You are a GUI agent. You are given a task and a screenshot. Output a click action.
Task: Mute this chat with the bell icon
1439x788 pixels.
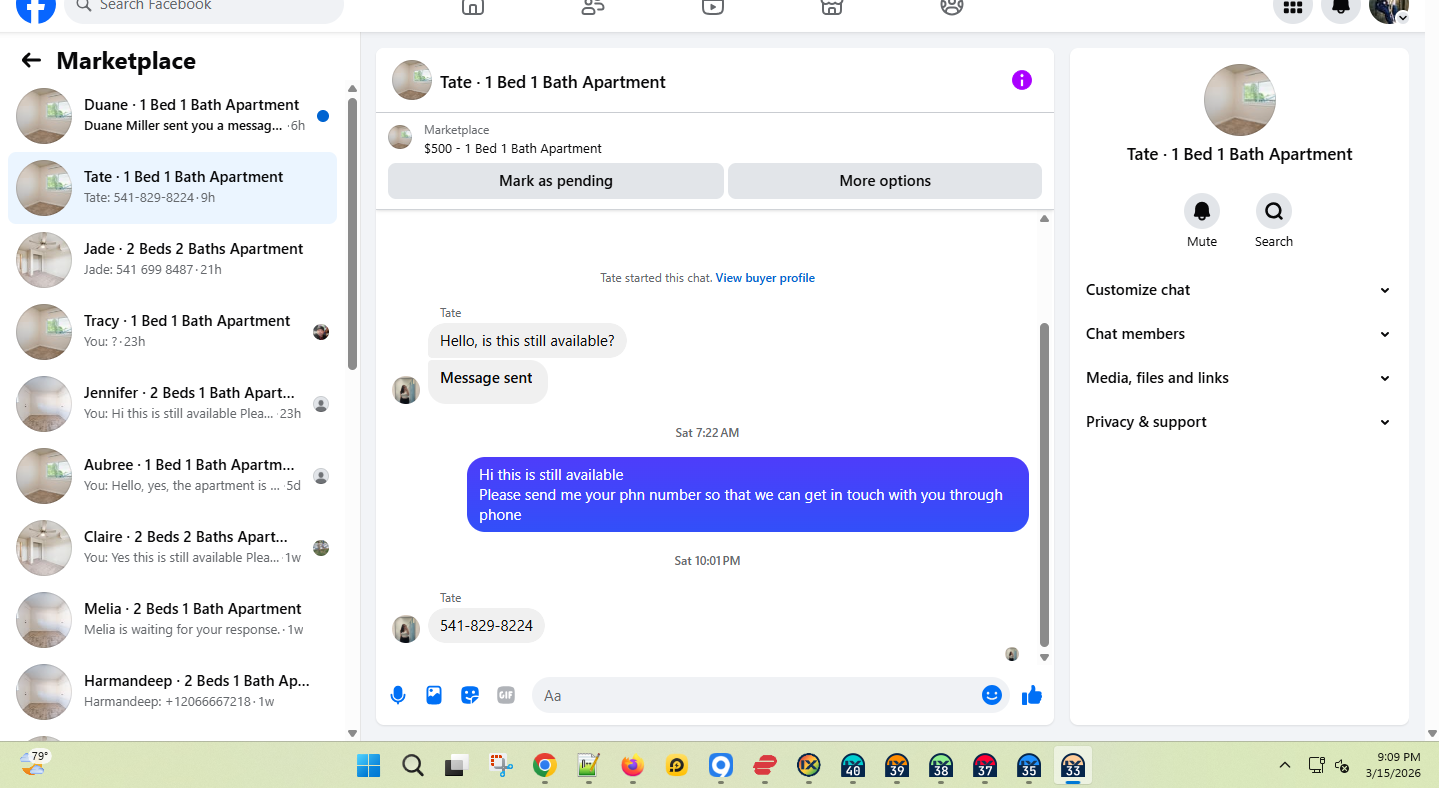tap(1202, 211)
